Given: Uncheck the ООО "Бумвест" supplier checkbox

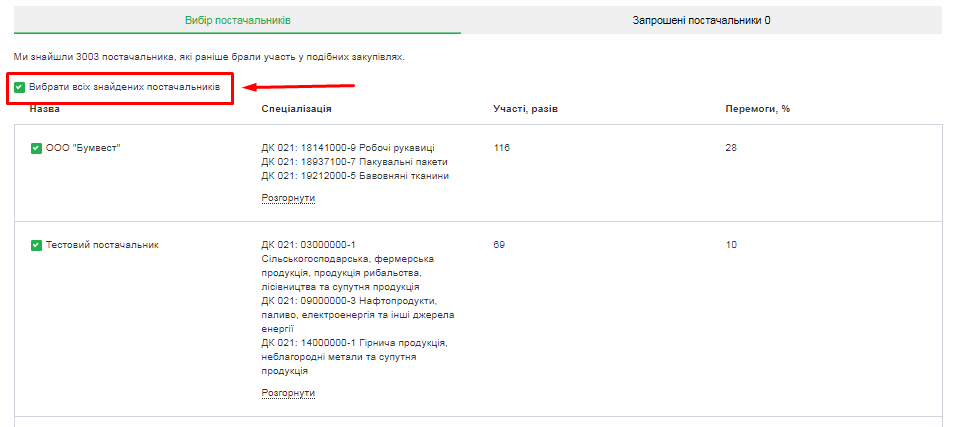Looking at the screenshot, I should pos(36,148).
